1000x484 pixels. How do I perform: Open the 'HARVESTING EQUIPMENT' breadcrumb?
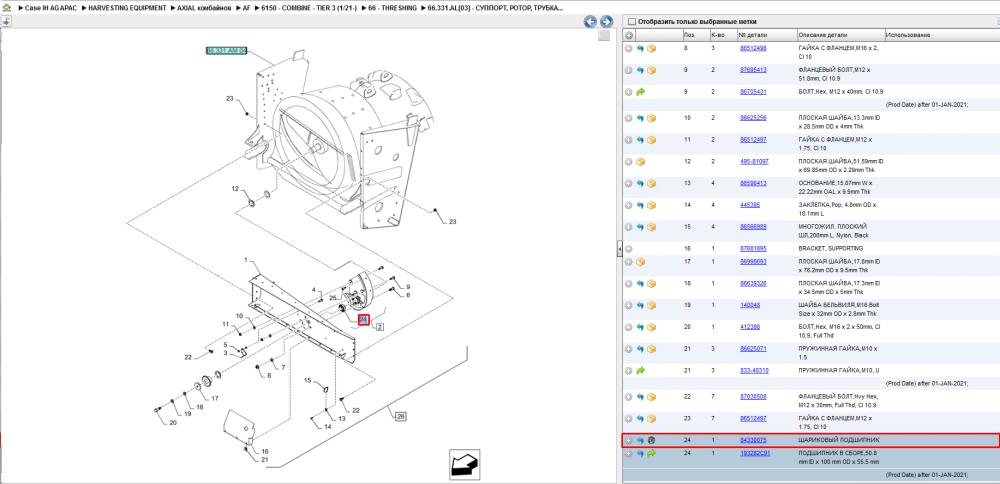point(128,9)
